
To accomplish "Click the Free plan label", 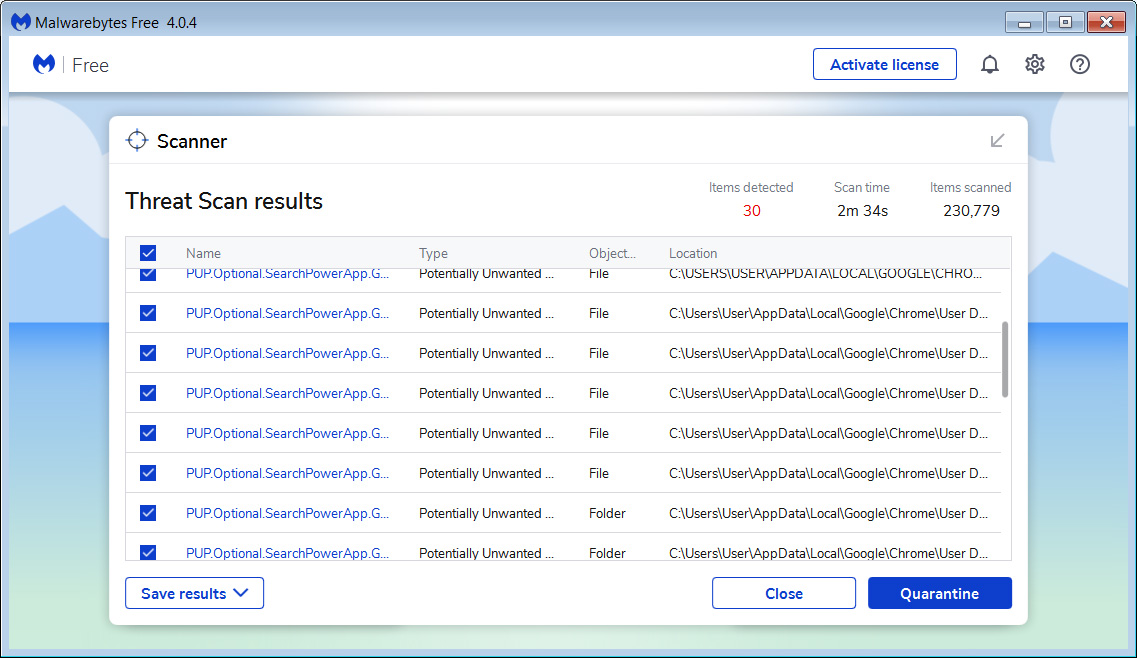I will [90, 64].
